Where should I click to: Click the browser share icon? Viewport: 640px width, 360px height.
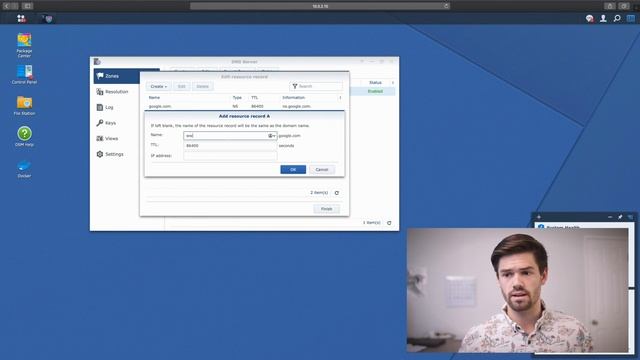click(610, 6)
